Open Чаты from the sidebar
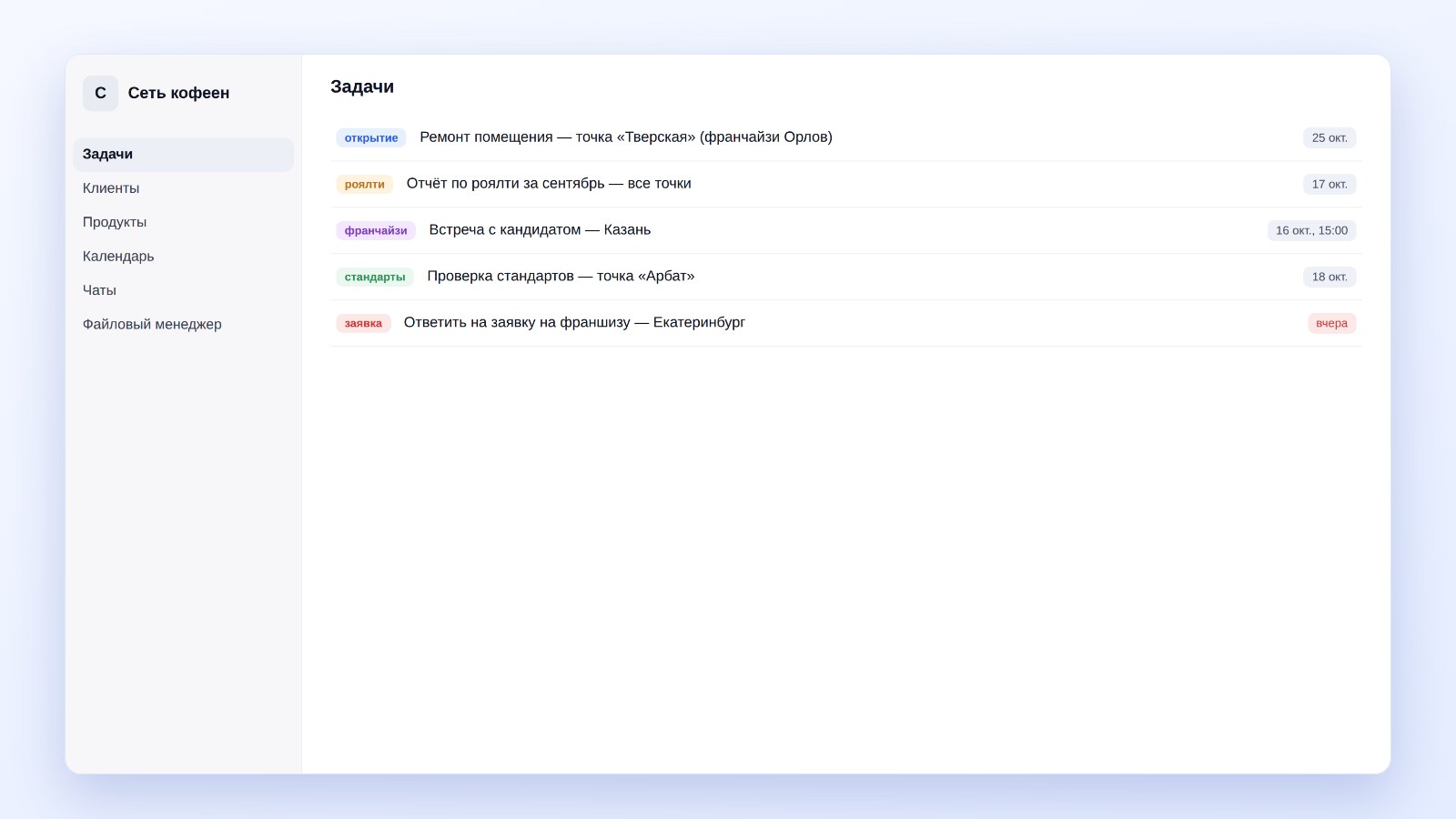This screenshot has width=1456, height=819. (183, 290)
